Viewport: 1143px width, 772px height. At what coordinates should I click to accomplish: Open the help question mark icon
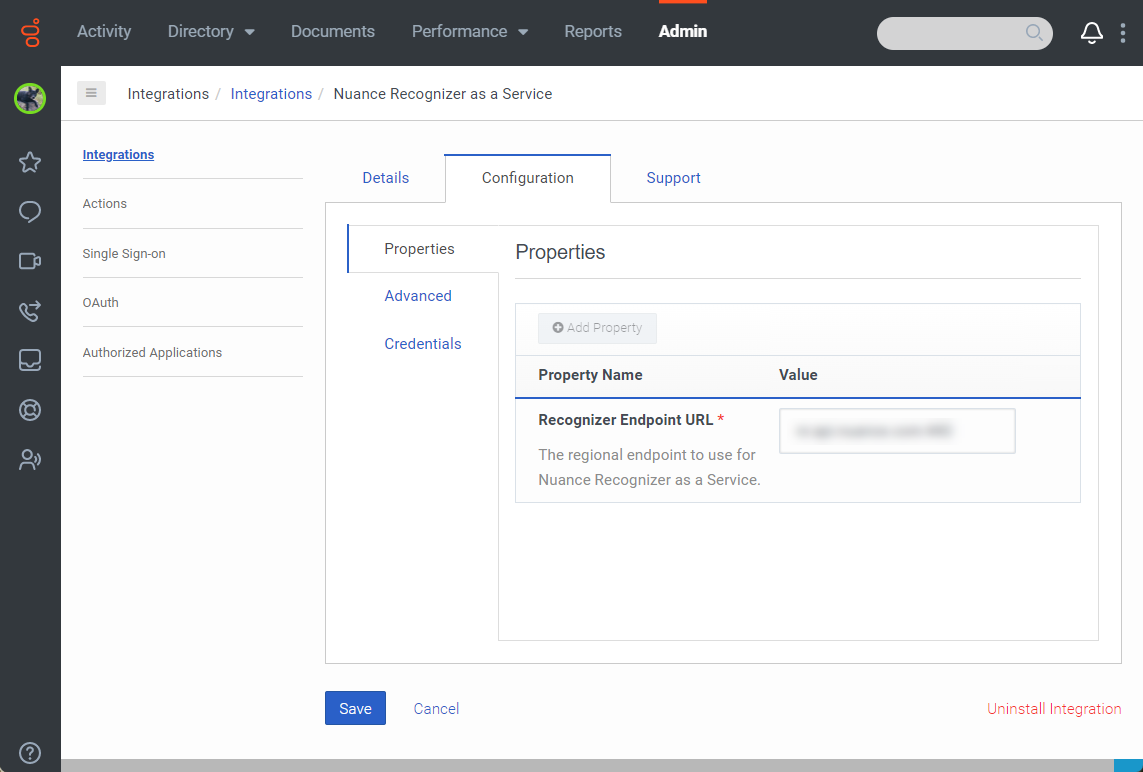[30, 752]
